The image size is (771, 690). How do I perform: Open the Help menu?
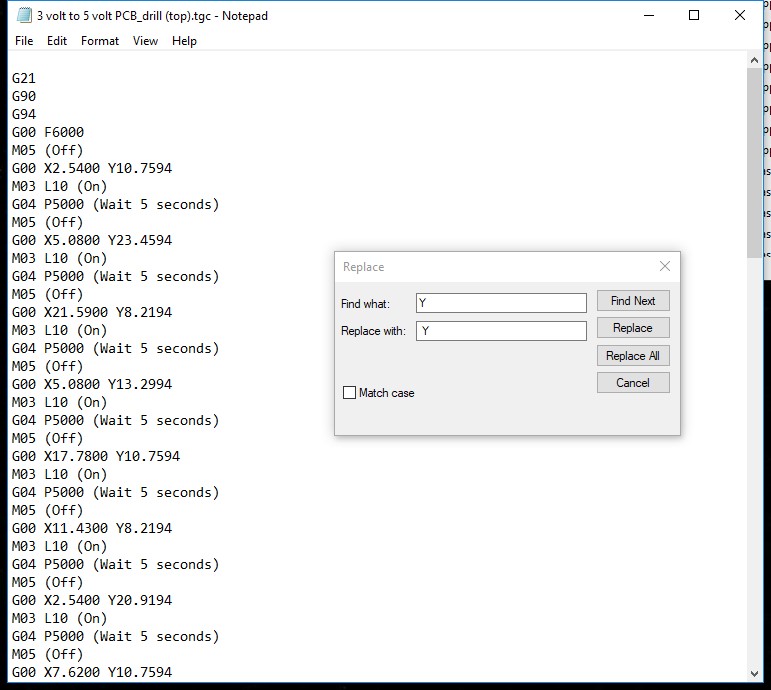click(184, 41)
